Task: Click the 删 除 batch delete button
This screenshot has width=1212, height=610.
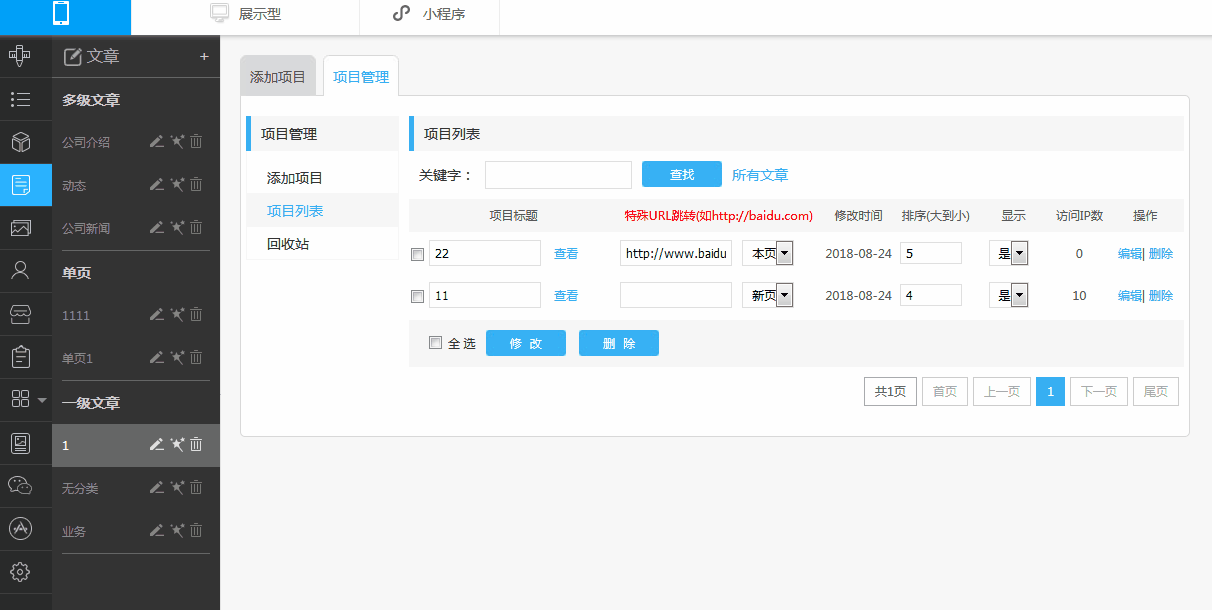Action: [x=619, y=343]
